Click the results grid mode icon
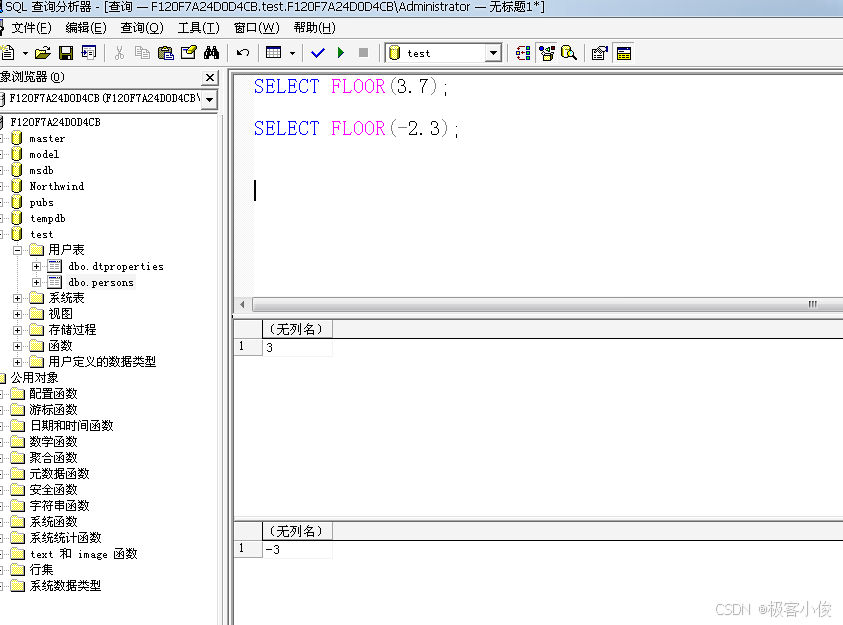 (274, 53)
